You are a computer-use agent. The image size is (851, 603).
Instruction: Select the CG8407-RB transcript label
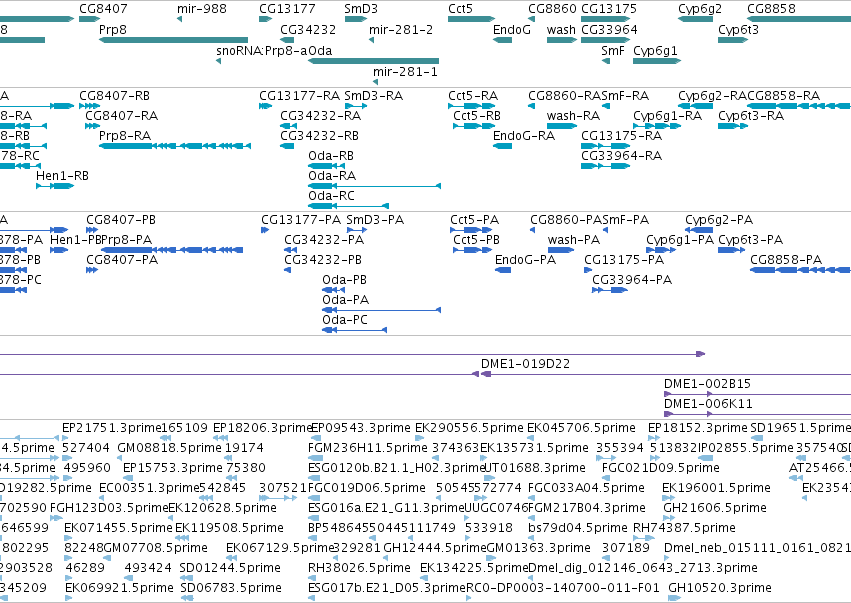115,96
